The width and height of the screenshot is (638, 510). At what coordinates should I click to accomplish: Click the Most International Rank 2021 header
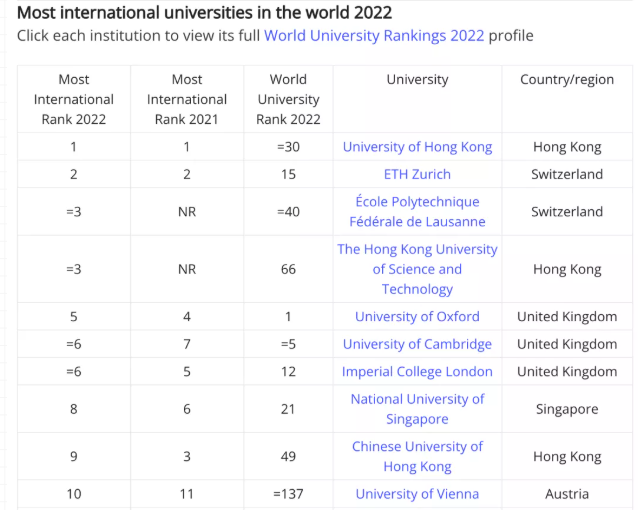pyautogui.click(x=187, y=99)
